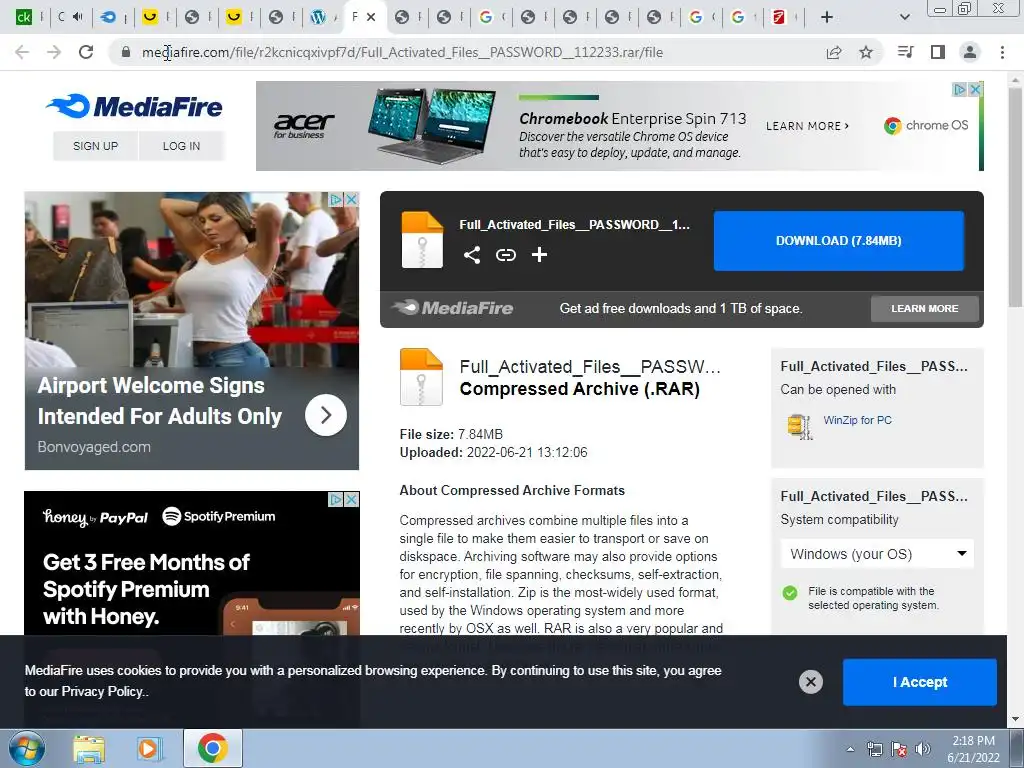The height and width of the screenshot is (768, 1024).
Task: Click LEARN MORE in Acer Chromebook ad
Action: [x=807, y=126]
